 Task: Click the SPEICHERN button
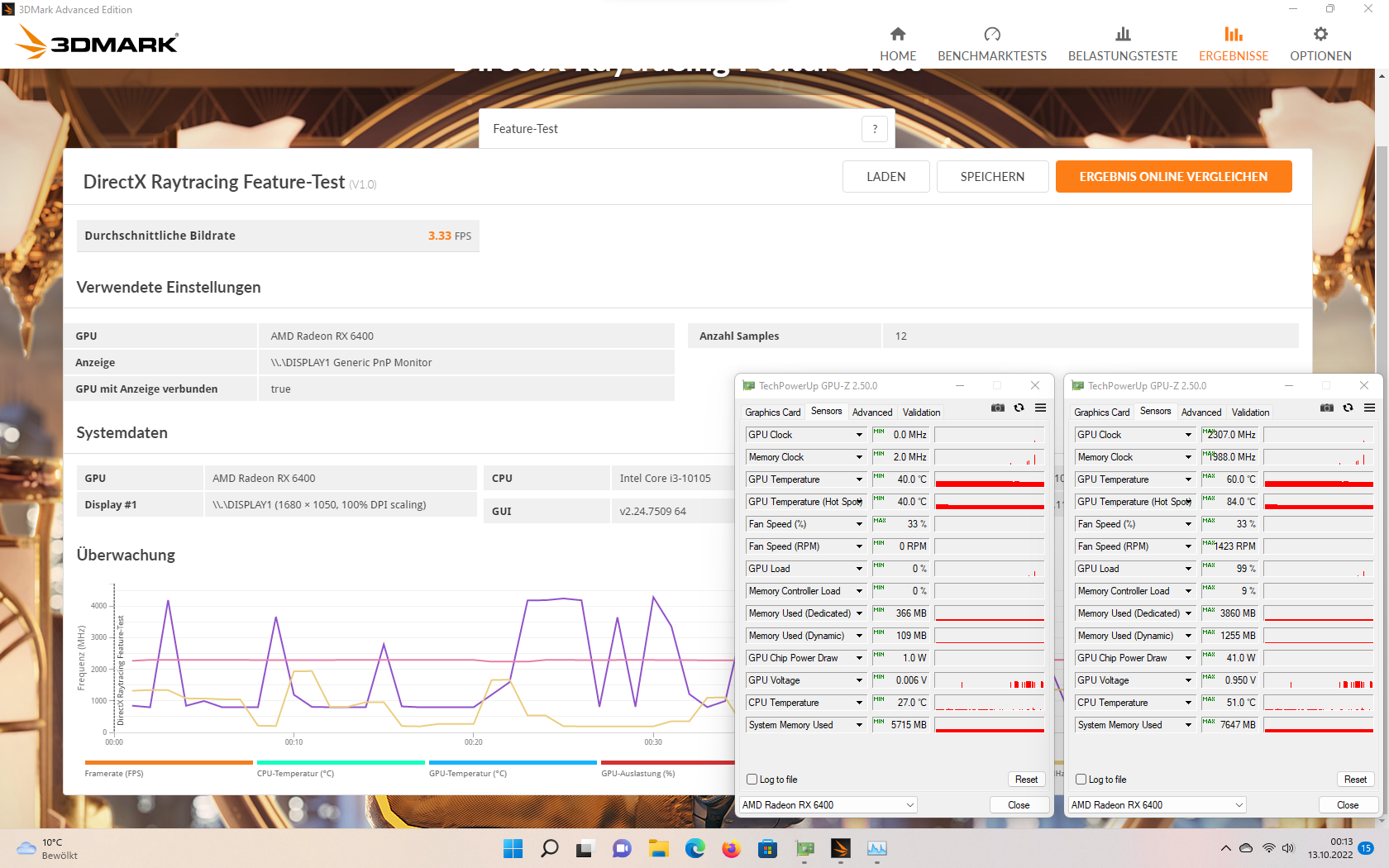point(992,176)
